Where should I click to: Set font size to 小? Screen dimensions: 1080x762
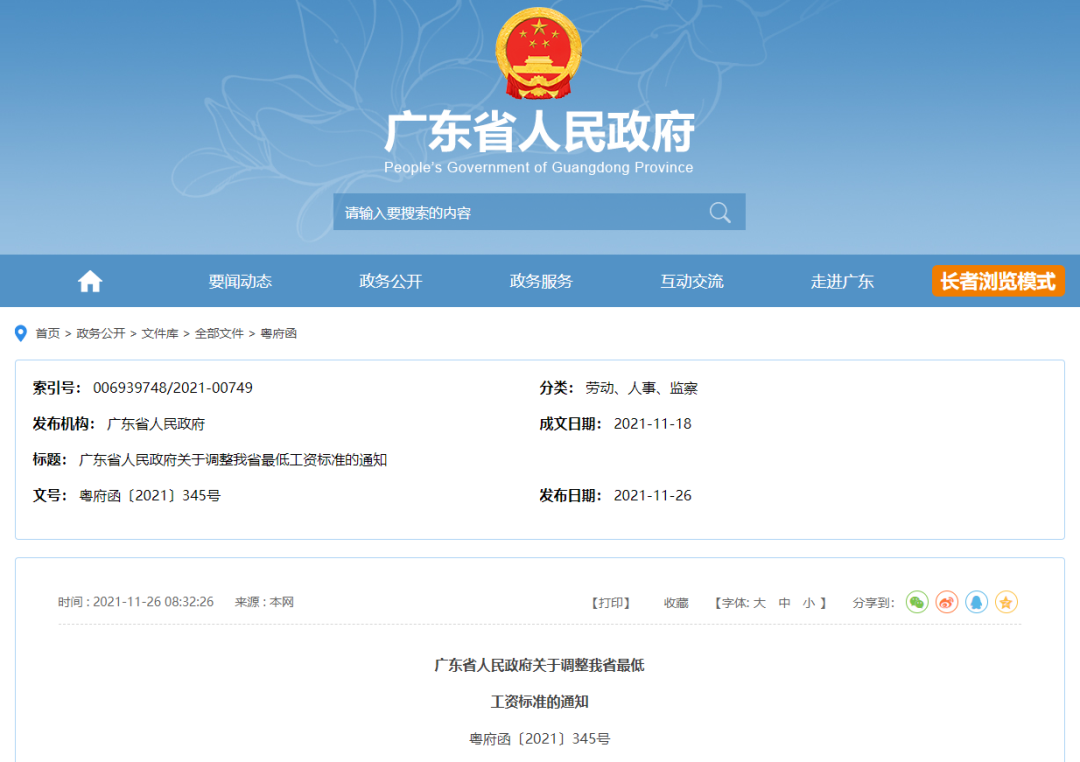(809, 603)
